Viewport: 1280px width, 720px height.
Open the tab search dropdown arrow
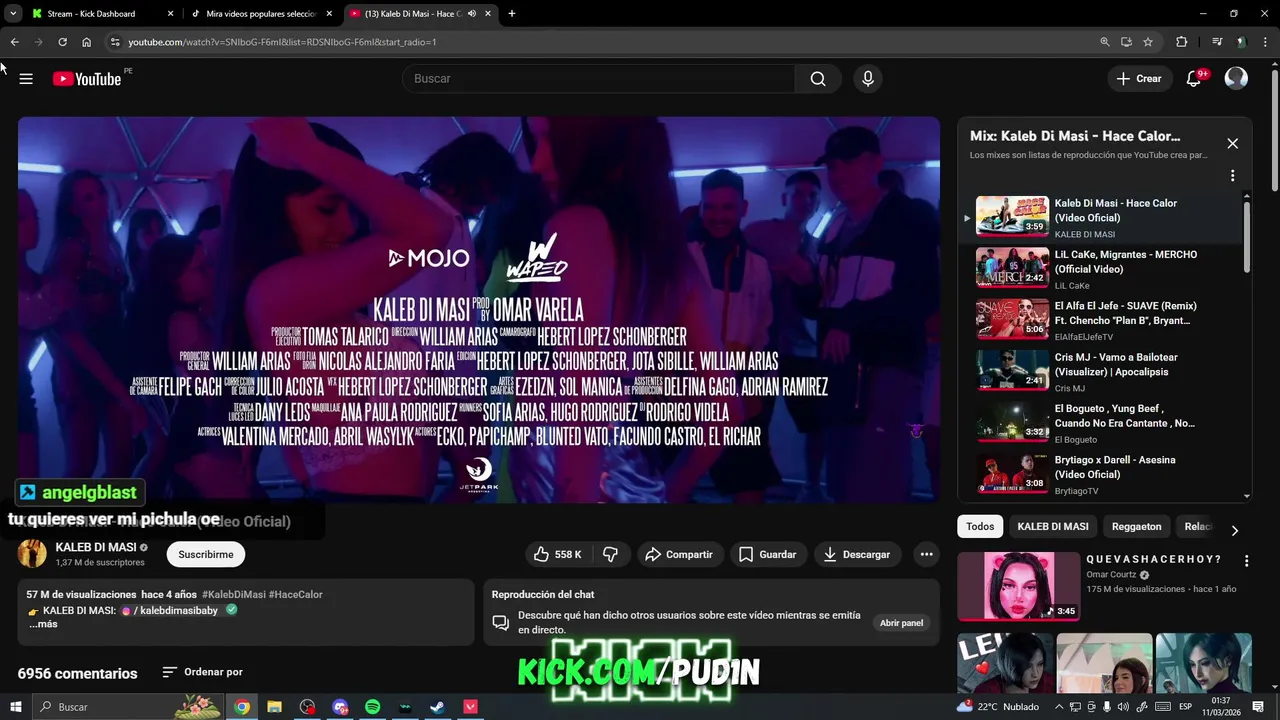[13, 14]
